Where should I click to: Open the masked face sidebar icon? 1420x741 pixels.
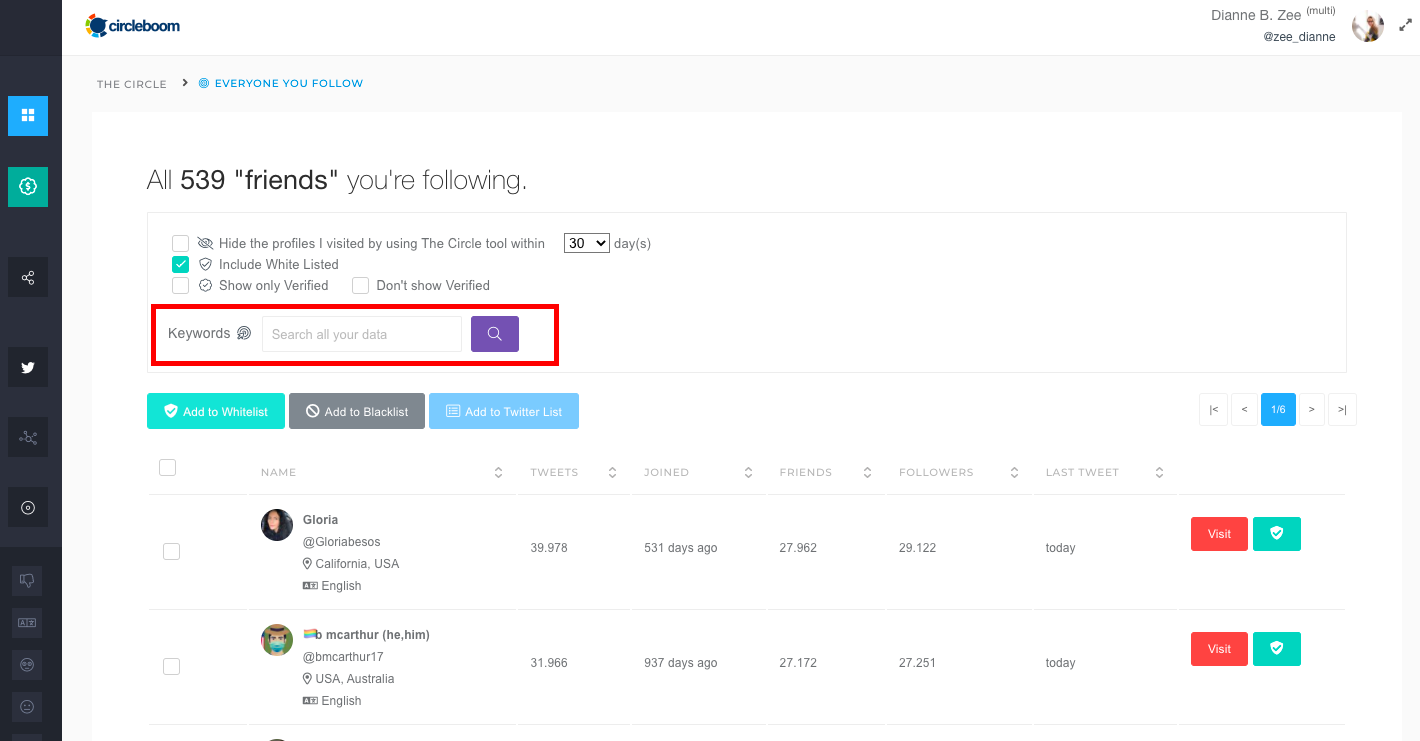tap(27, 664)
